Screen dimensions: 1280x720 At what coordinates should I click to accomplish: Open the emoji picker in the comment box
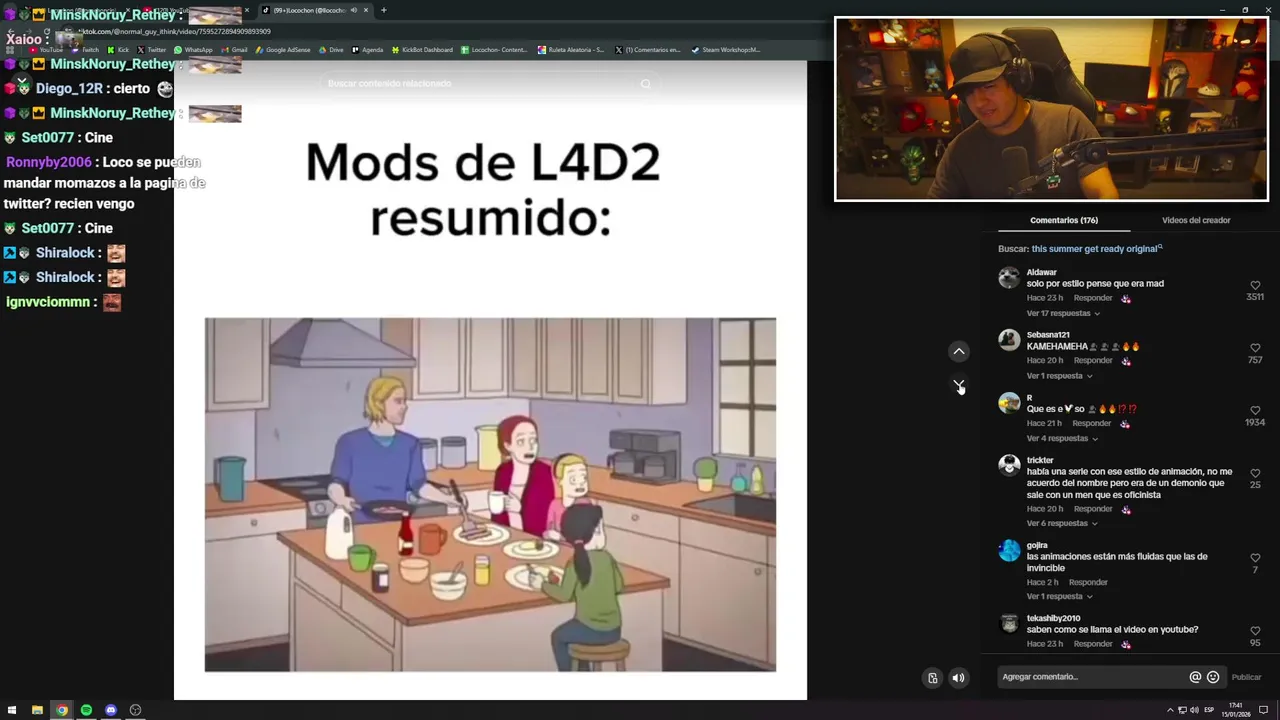(x=1213, y=677)
